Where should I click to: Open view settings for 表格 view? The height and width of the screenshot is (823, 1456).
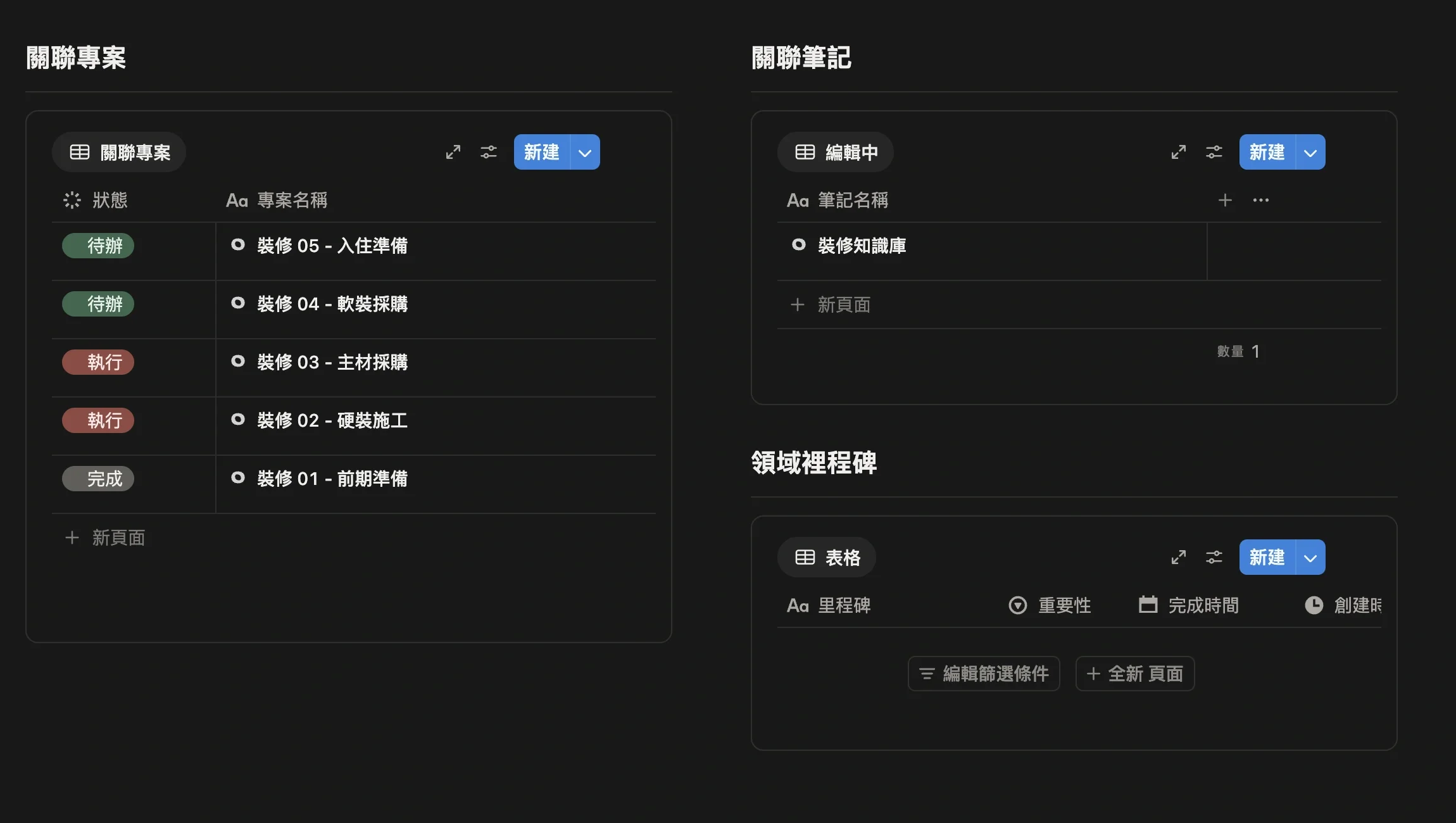tap(1214, 557)
